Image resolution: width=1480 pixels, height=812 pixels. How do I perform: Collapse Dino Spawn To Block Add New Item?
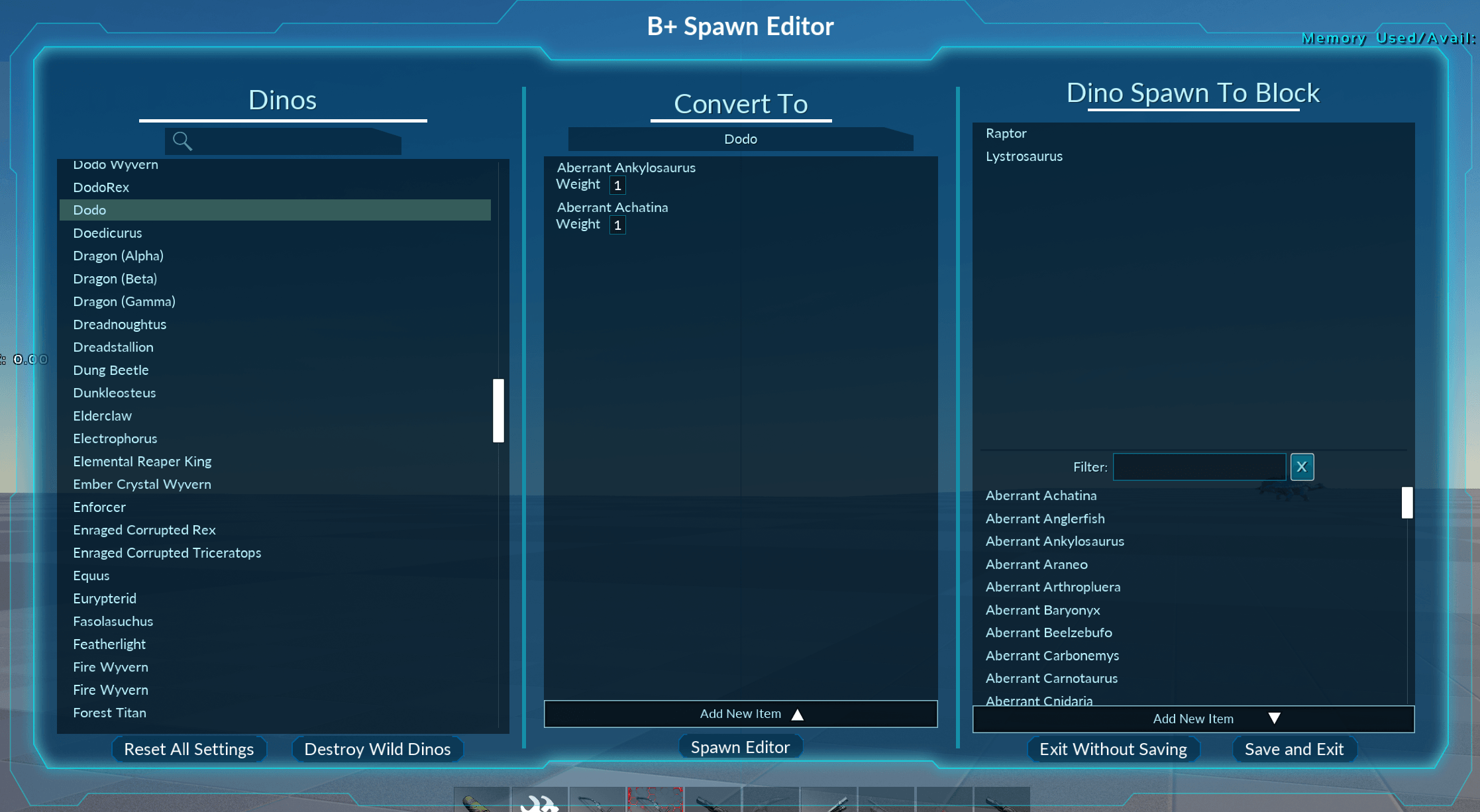click(1273, 719)
